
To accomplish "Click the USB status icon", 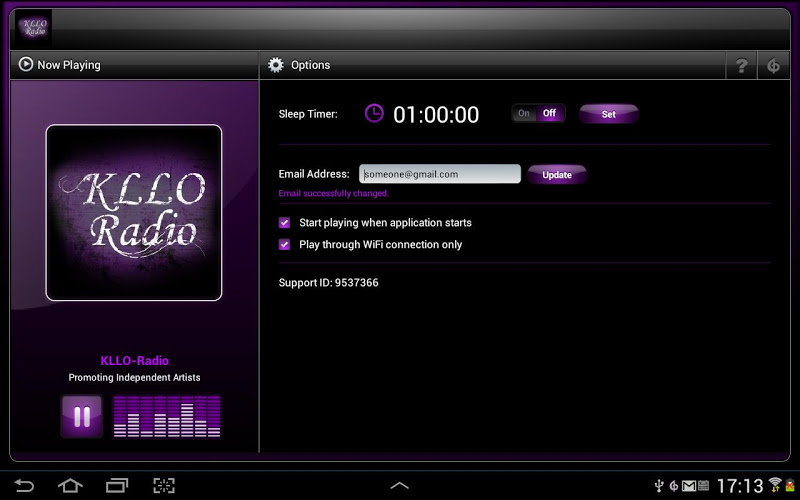I will [659, 485].
